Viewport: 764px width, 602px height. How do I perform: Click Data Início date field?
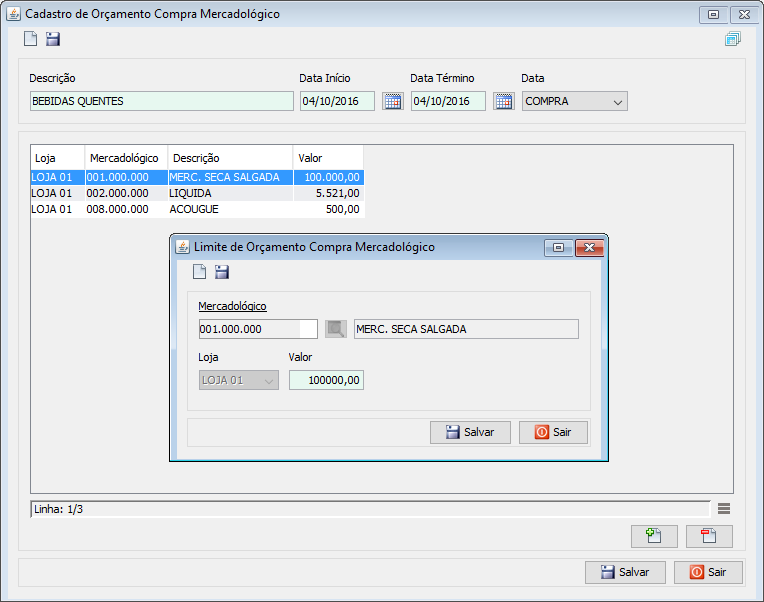tap(337, 101)
